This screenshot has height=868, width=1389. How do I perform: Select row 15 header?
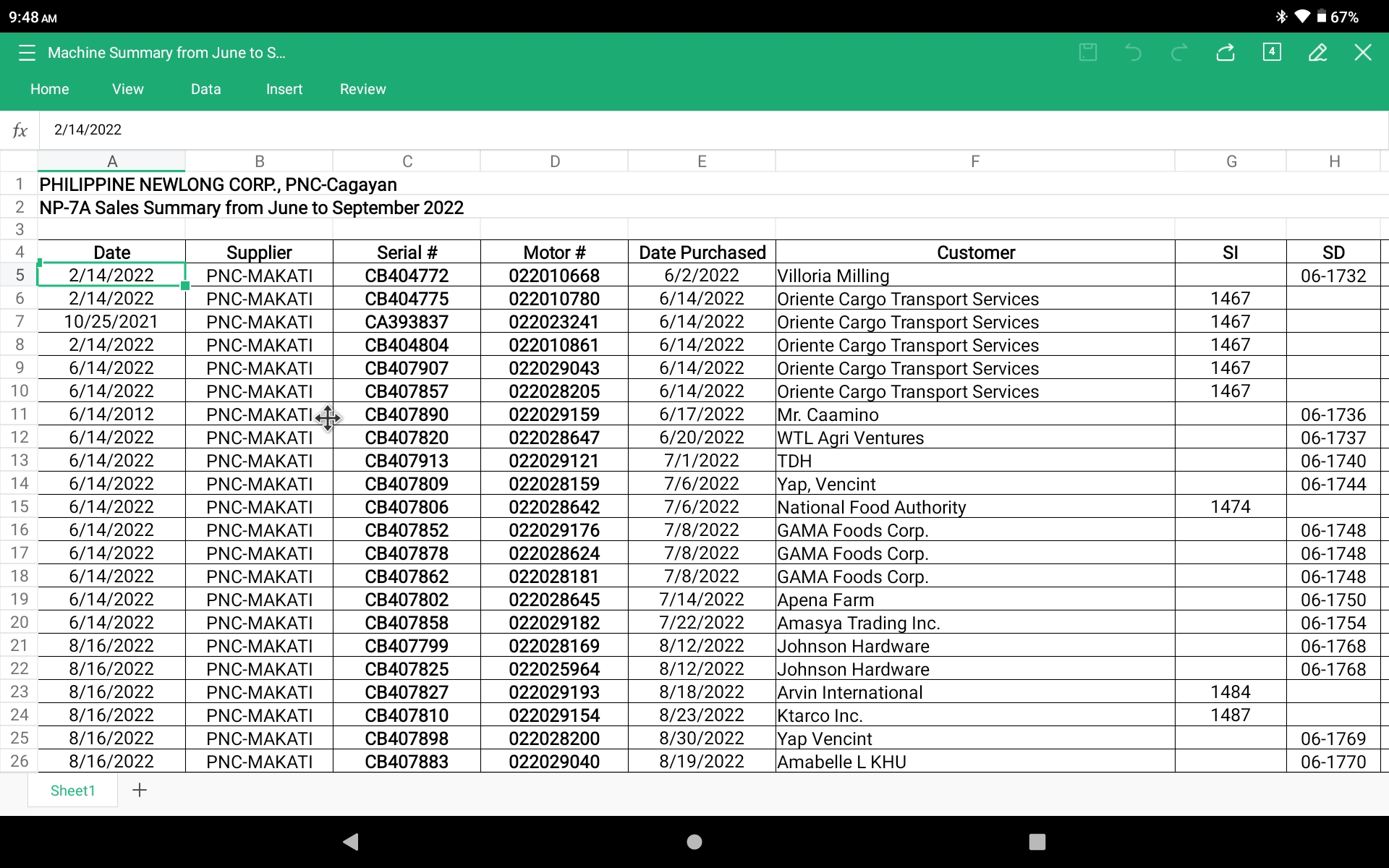click(20, 507)
